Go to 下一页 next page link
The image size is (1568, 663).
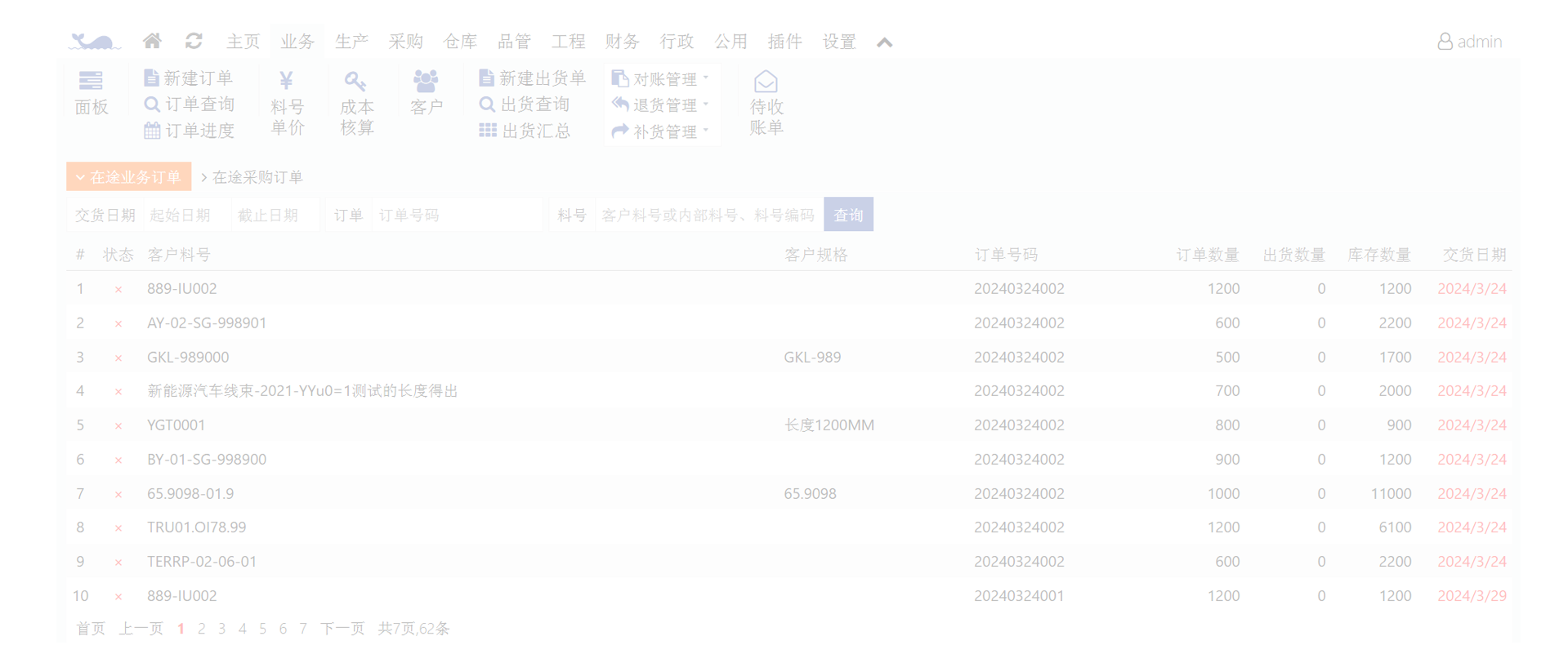point(342,629)
